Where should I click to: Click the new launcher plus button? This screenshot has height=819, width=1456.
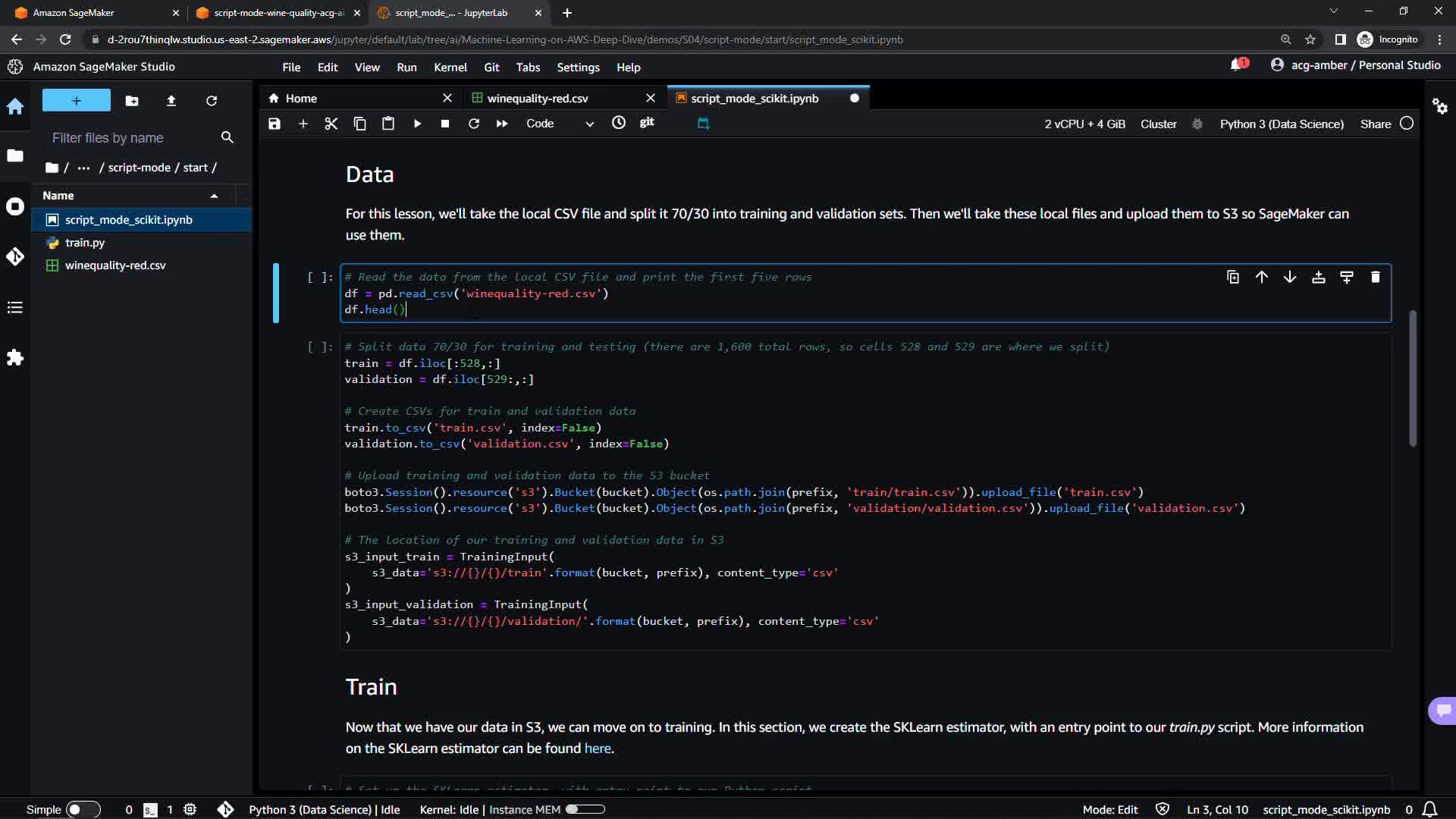click(x=76, y=100)
